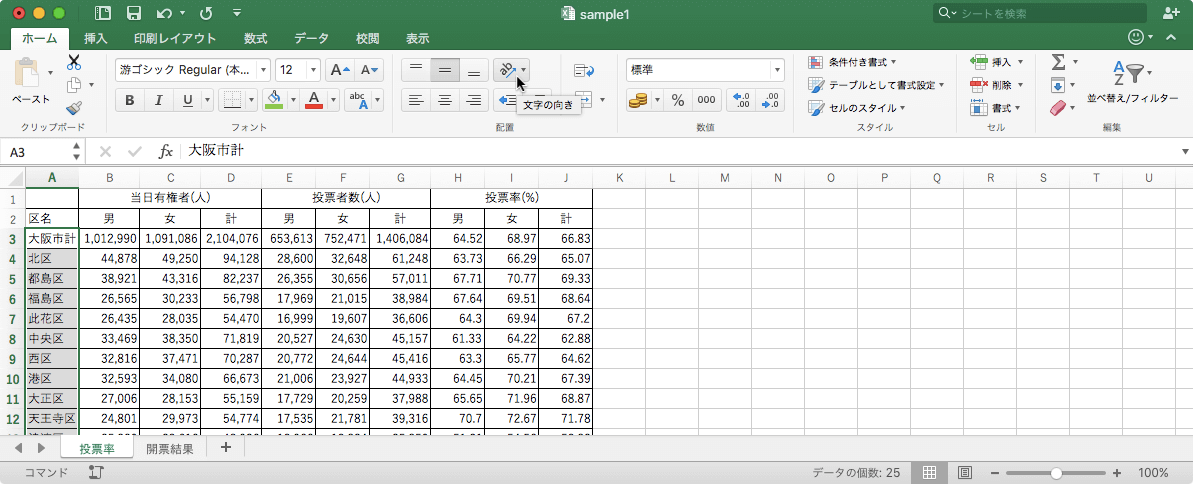Apply percent style format
The image size is (1193, 484).
[x=678, y=100]
